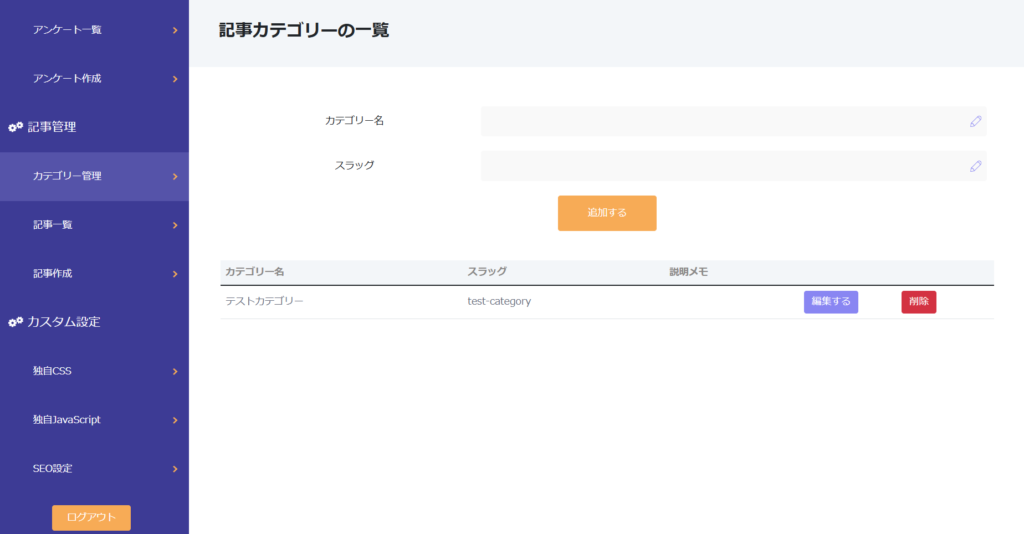Image resolution: width=1024 pixels, height=534 pixels.
Task: Delete テストカテゴリー with 削除 button
Action: 919,302
